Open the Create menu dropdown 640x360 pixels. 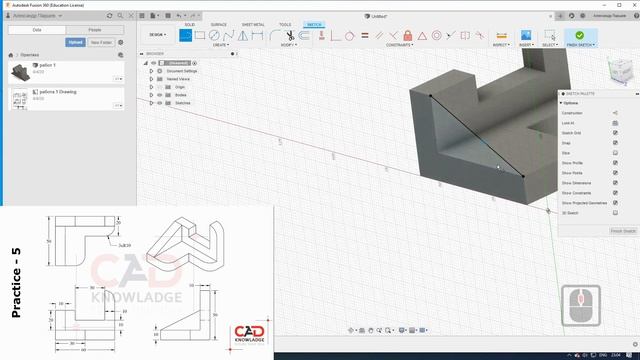click(221, 45)
